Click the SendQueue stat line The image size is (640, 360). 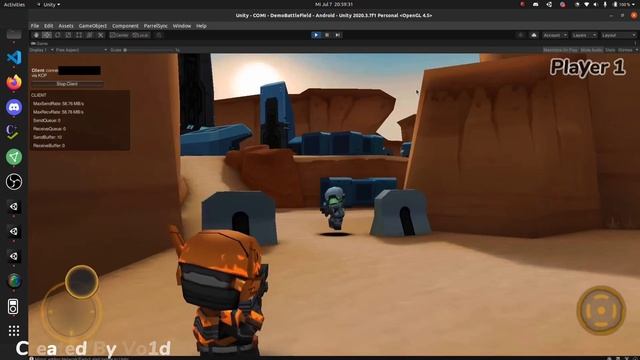click(47, 120)
